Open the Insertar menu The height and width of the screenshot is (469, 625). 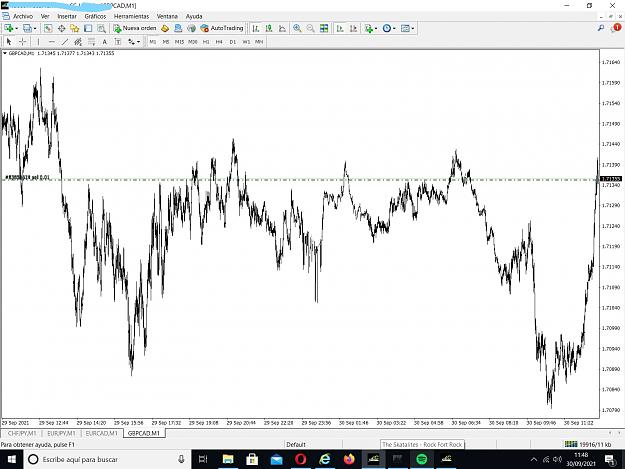[x=67, y=16]
